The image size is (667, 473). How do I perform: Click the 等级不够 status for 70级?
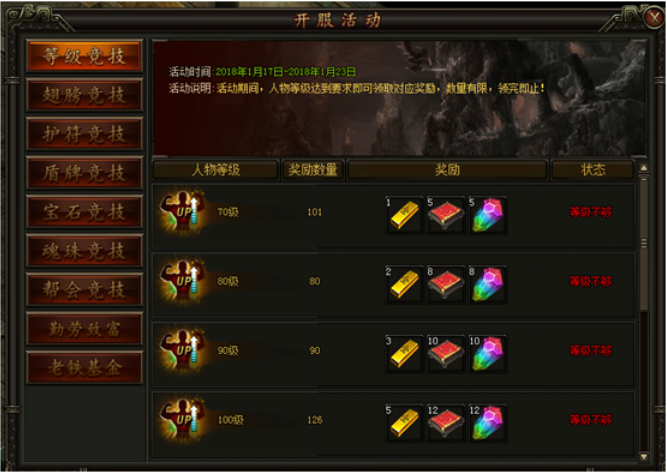590,212
